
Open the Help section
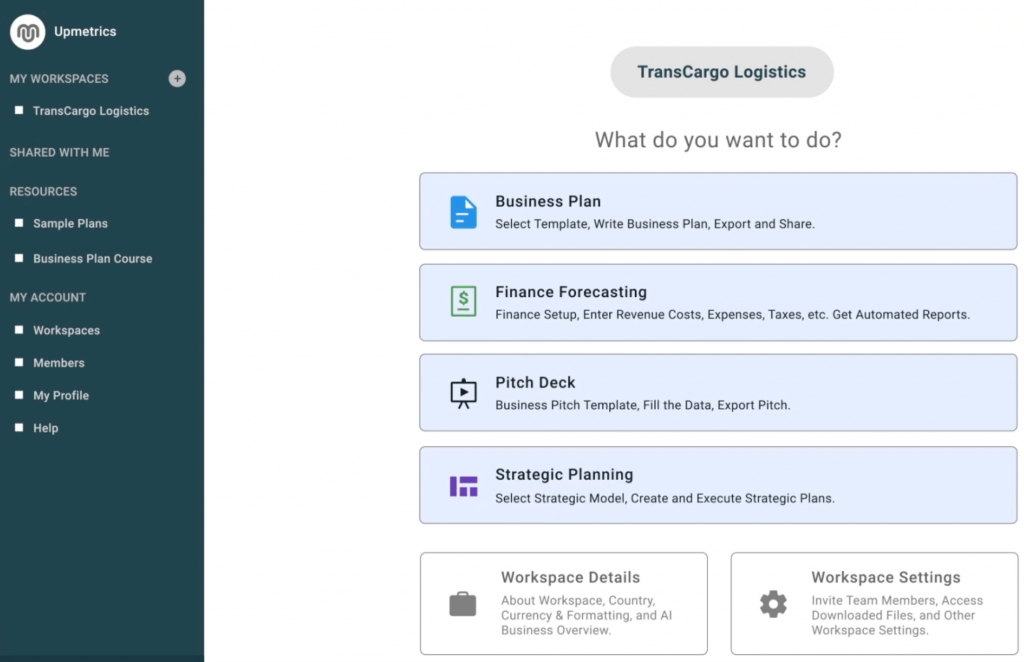coord(46,428)
